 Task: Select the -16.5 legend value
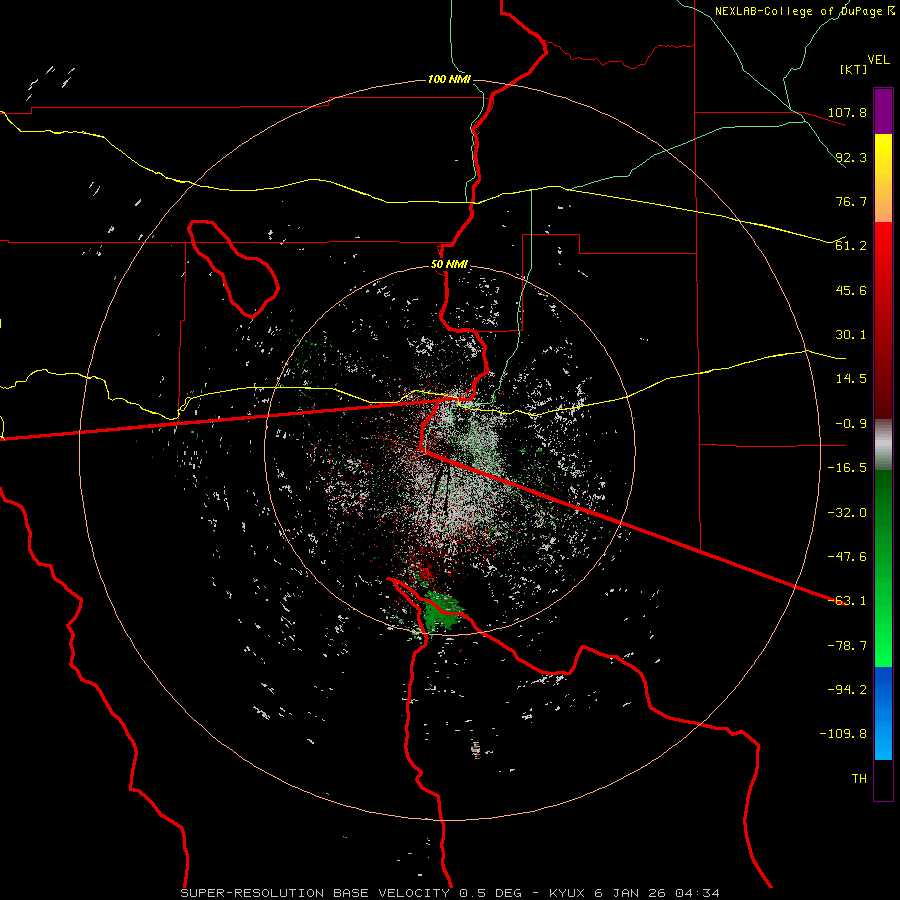(847, 468)
